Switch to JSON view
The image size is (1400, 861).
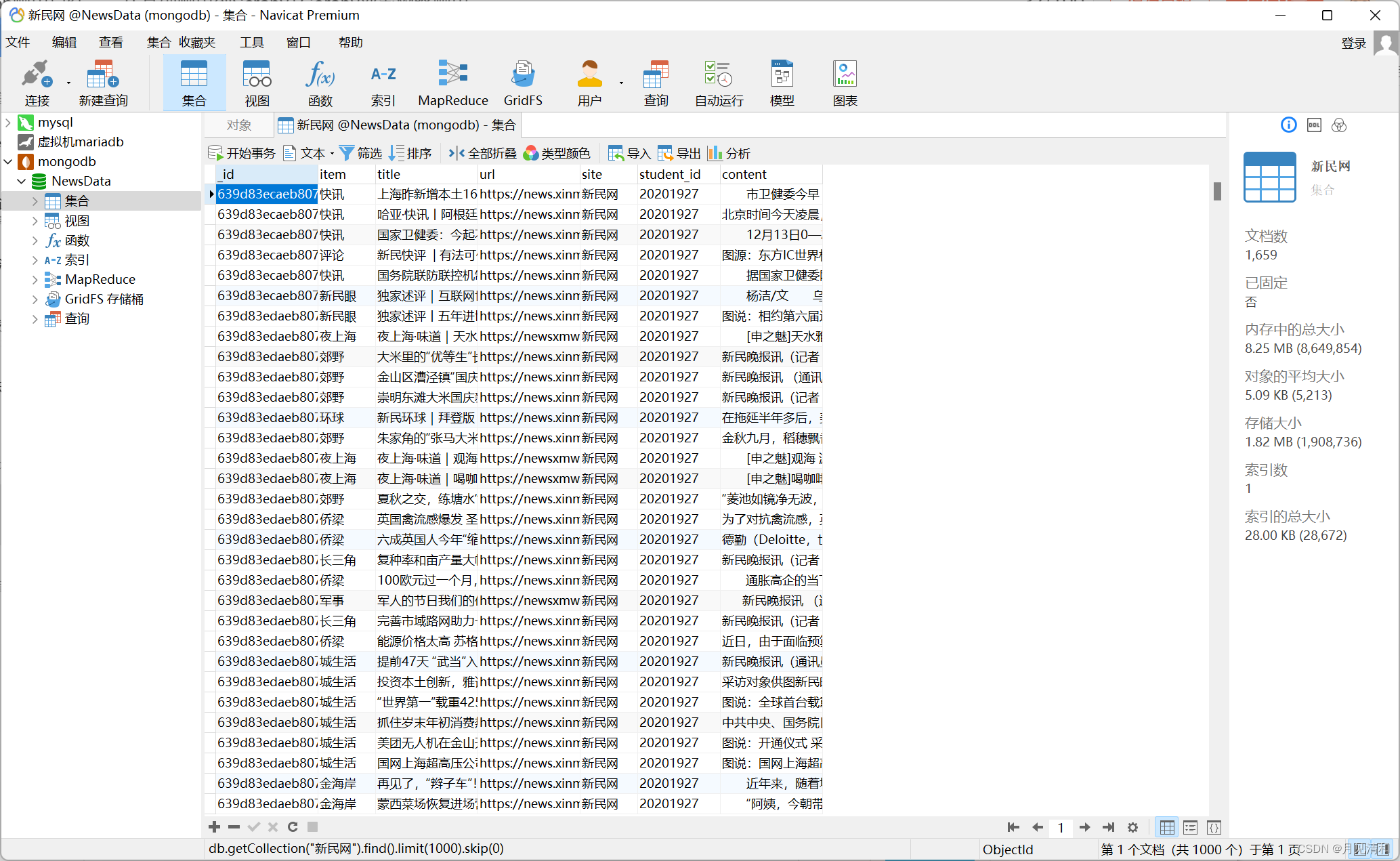pos(1214,827)
